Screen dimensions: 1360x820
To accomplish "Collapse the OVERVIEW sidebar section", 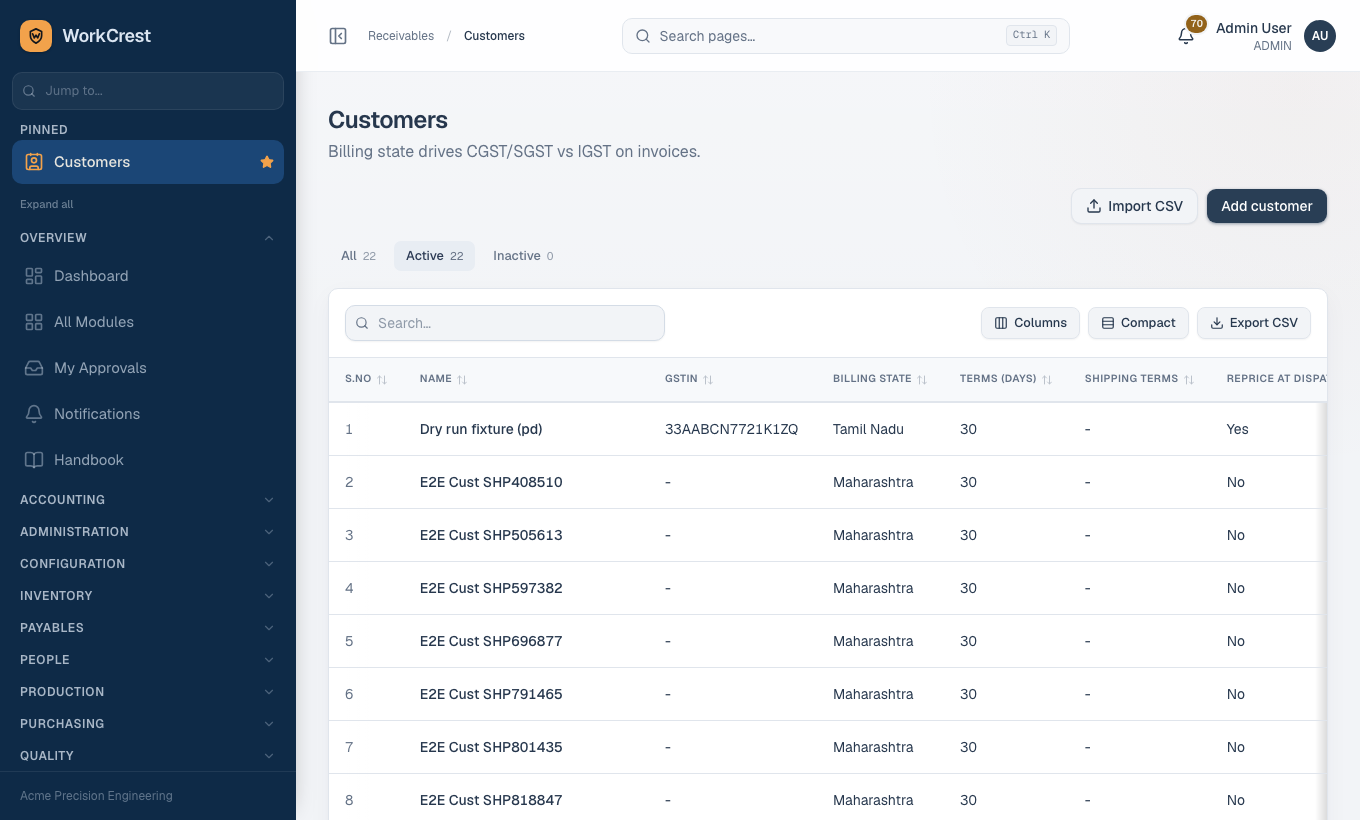I will 148,238.
